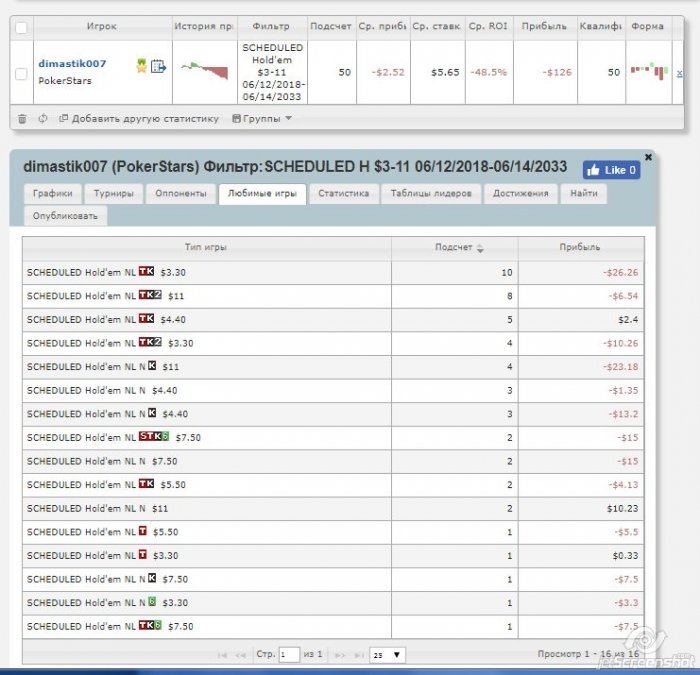
Task: Click the page number input field
Action: pyautogui.click(x=289, y=655)
